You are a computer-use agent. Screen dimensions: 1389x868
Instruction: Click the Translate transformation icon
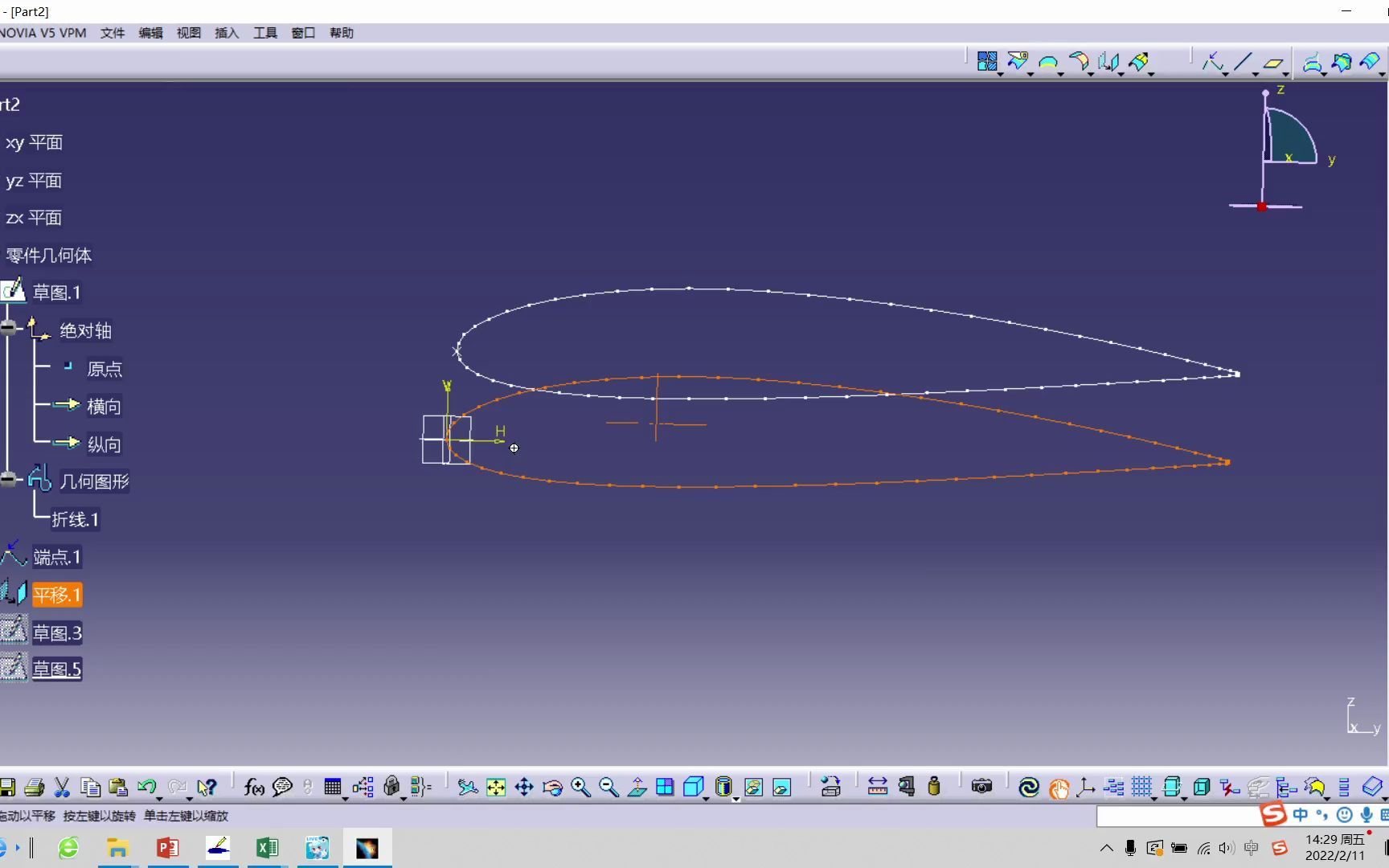pos(1109,61)
